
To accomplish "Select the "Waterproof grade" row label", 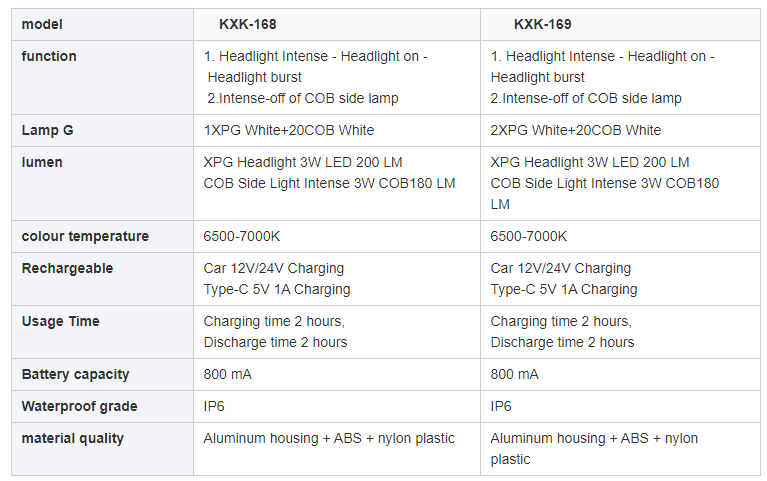I will (x=80, y=406).
